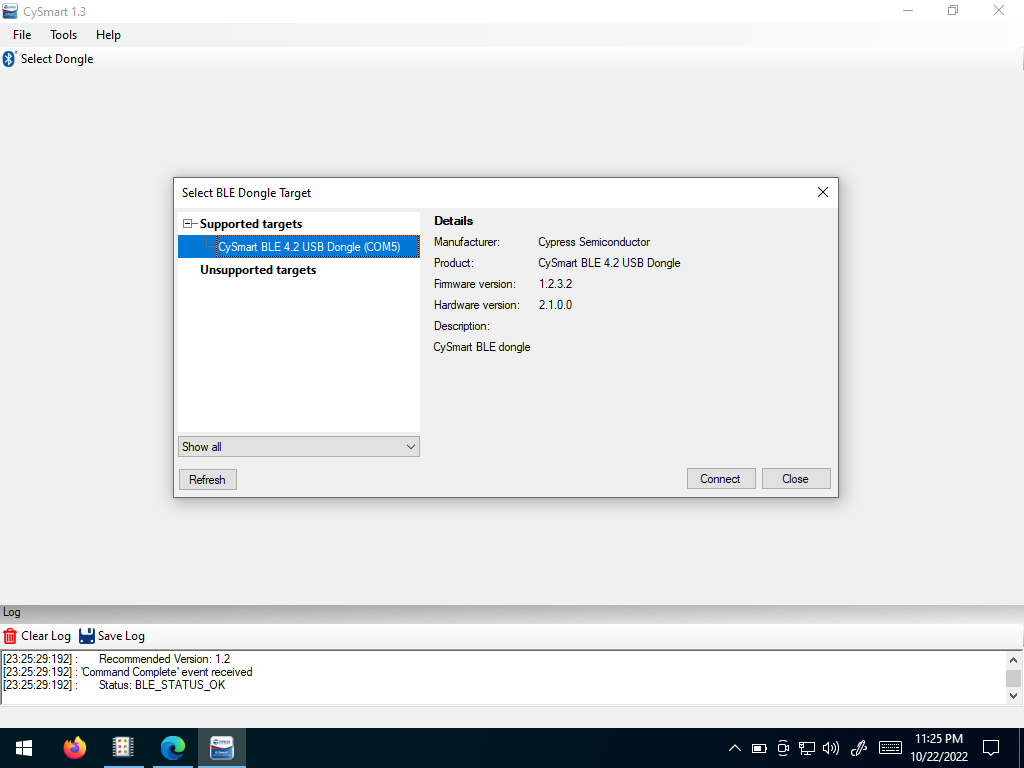The height and width of the screenshot is (768, 1024).
Task: Open the Tools menu
Action: click(x=63, y=35)
